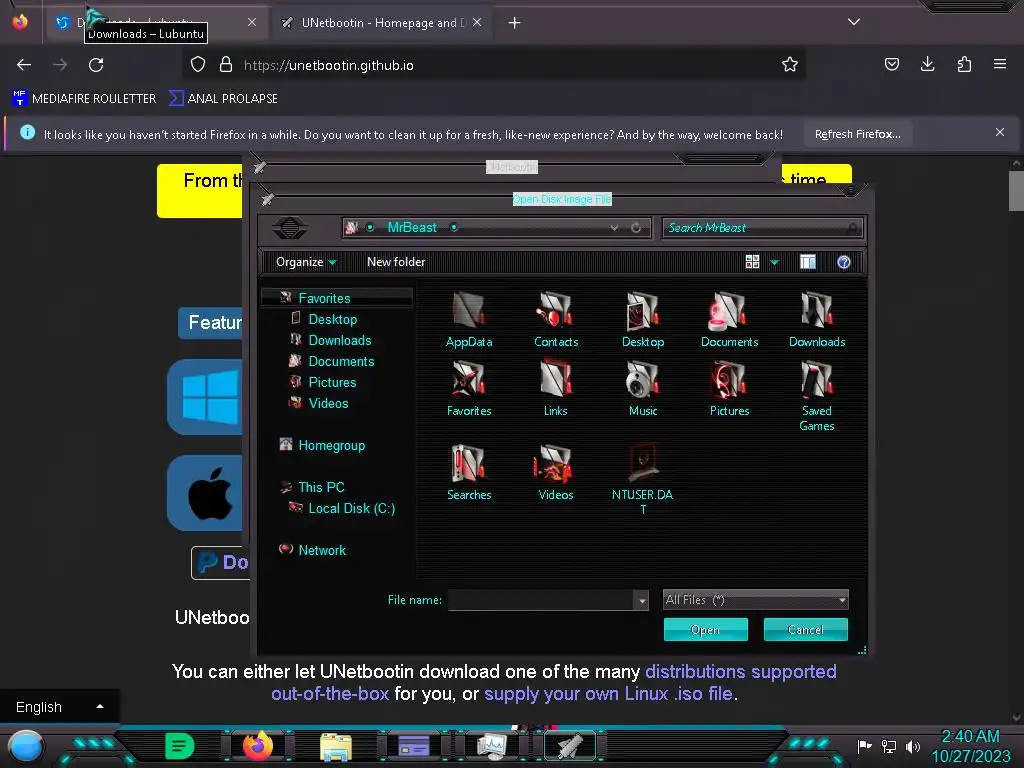This screenshot has width=1024, height=768.
Task: Follow the supply your own Linux .iso link
Action: (x=608, y=694)
